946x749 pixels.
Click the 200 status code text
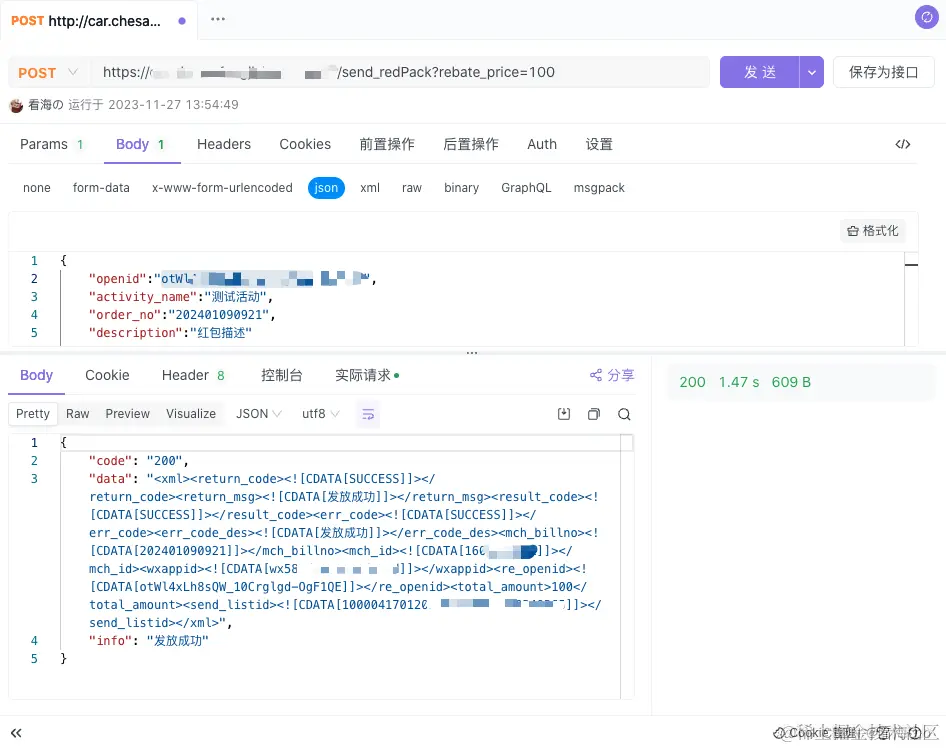tap(692, 382)
